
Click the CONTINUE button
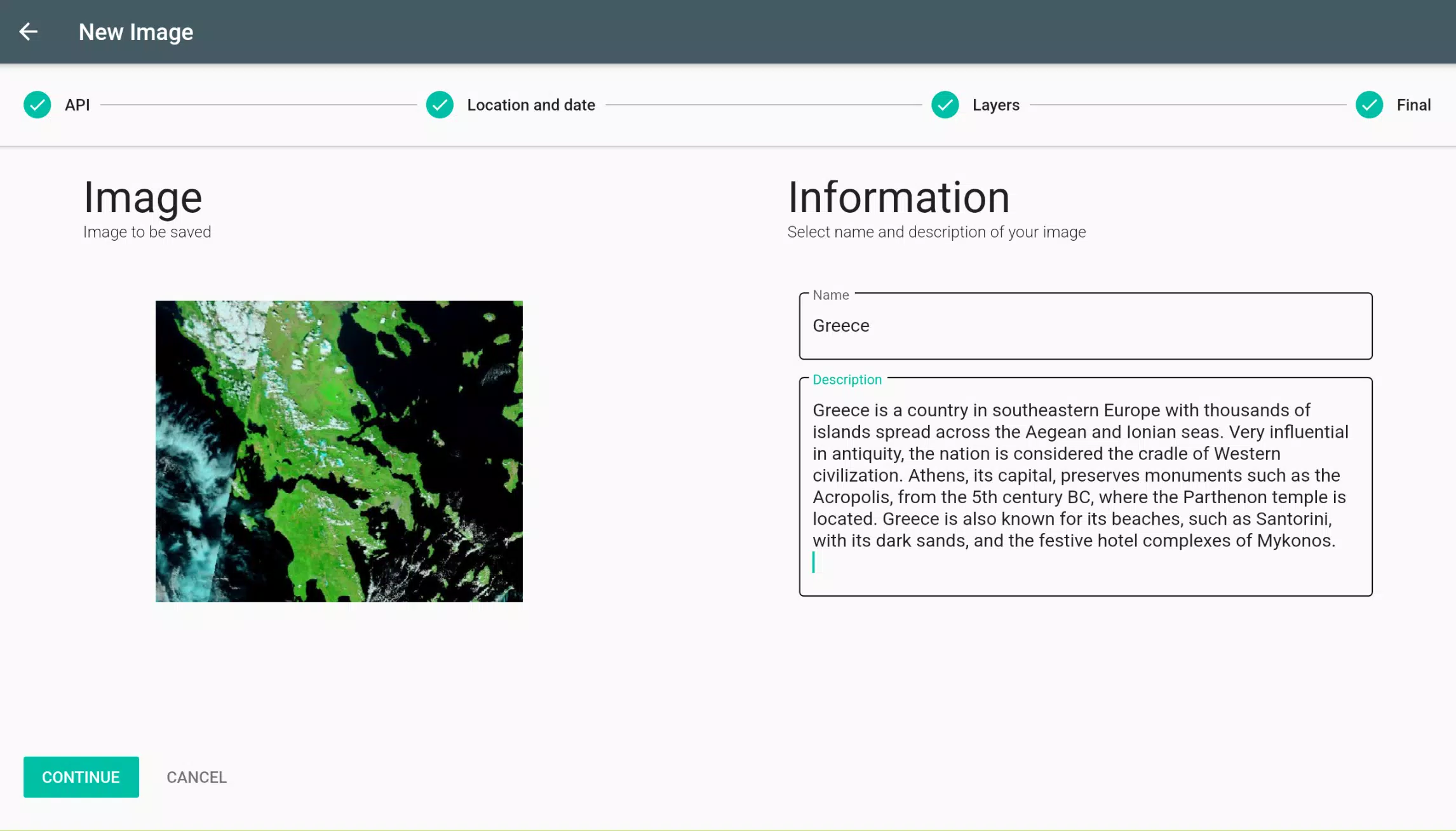tap(81, 777)
